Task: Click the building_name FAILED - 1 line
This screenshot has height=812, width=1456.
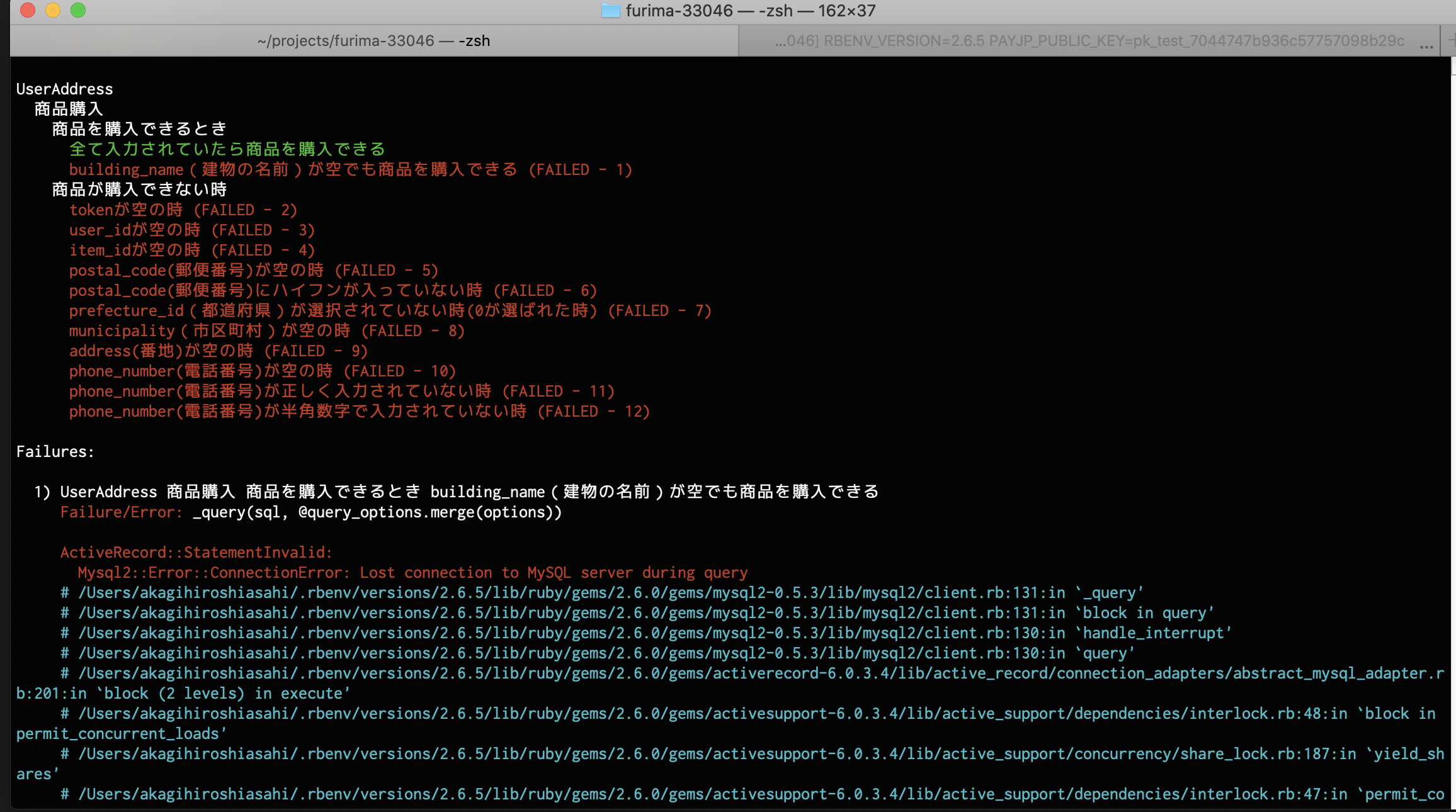Action: point(350,170)
